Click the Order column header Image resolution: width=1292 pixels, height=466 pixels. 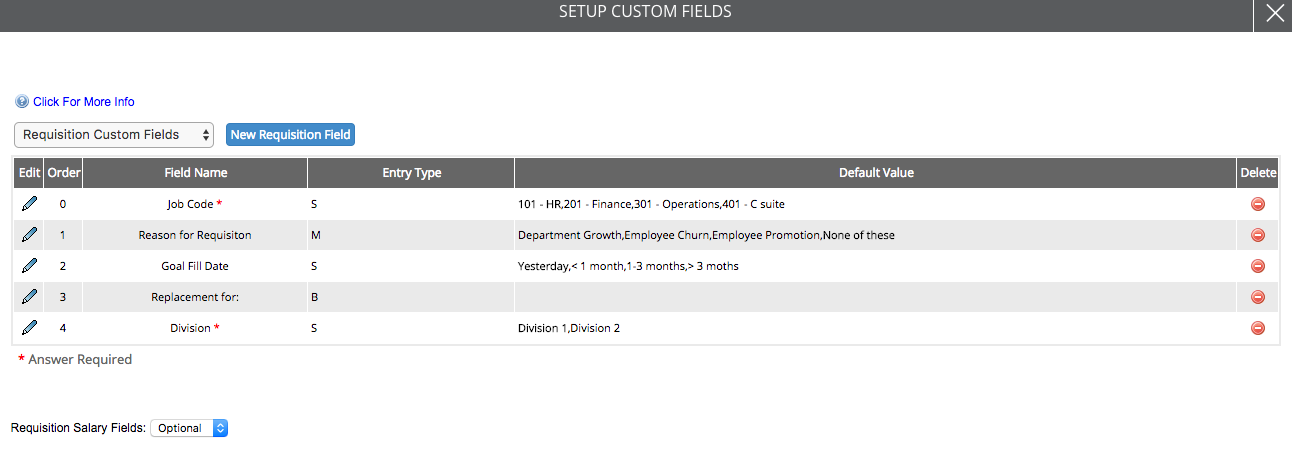pos(64,173)
